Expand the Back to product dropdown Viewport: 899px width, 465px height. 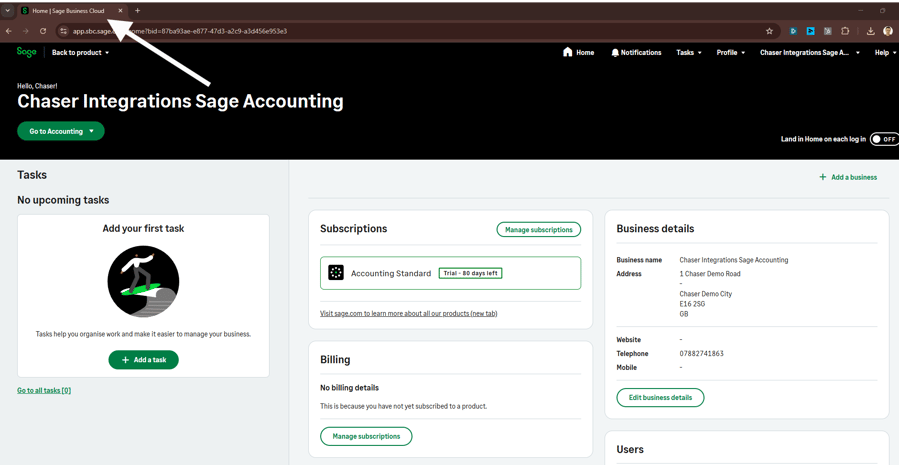click(80, 52)
